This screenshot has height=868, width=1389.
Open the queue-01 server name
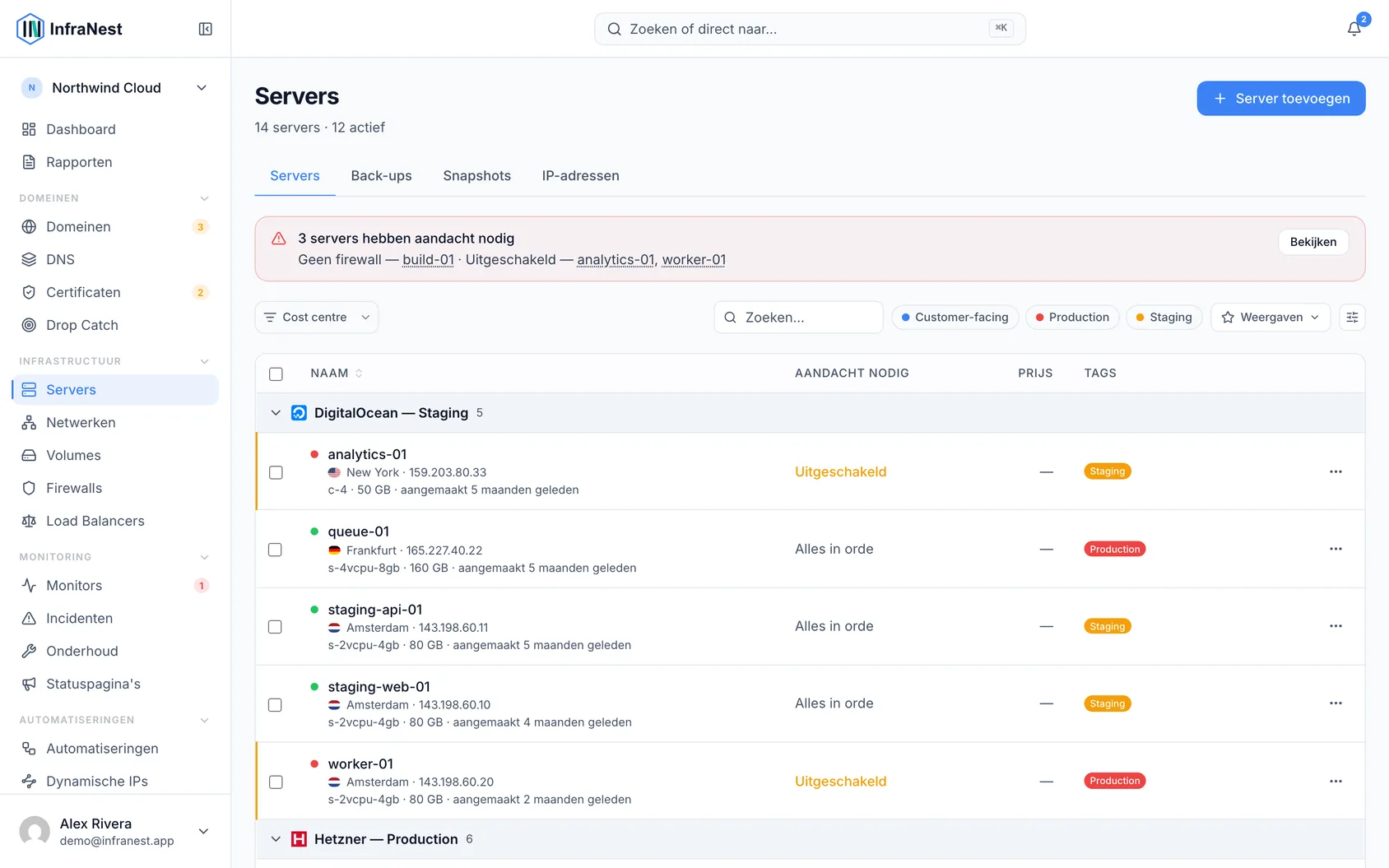click(x=359, y=531)
